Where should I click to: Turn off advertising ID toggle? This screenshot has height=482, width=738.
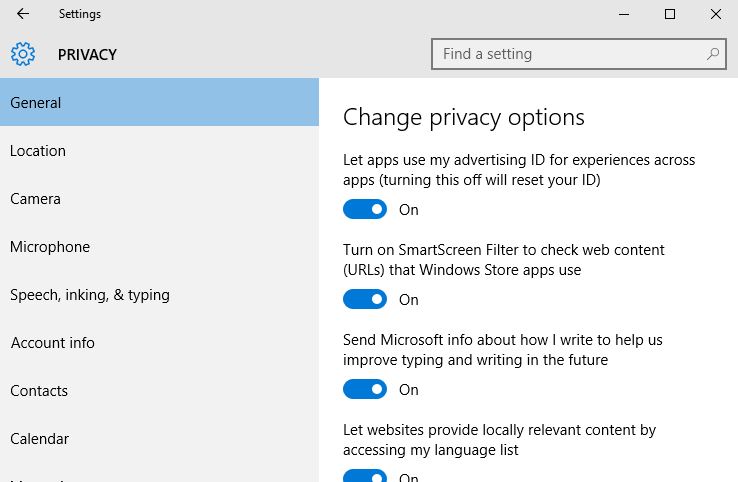tap(365, 209)
